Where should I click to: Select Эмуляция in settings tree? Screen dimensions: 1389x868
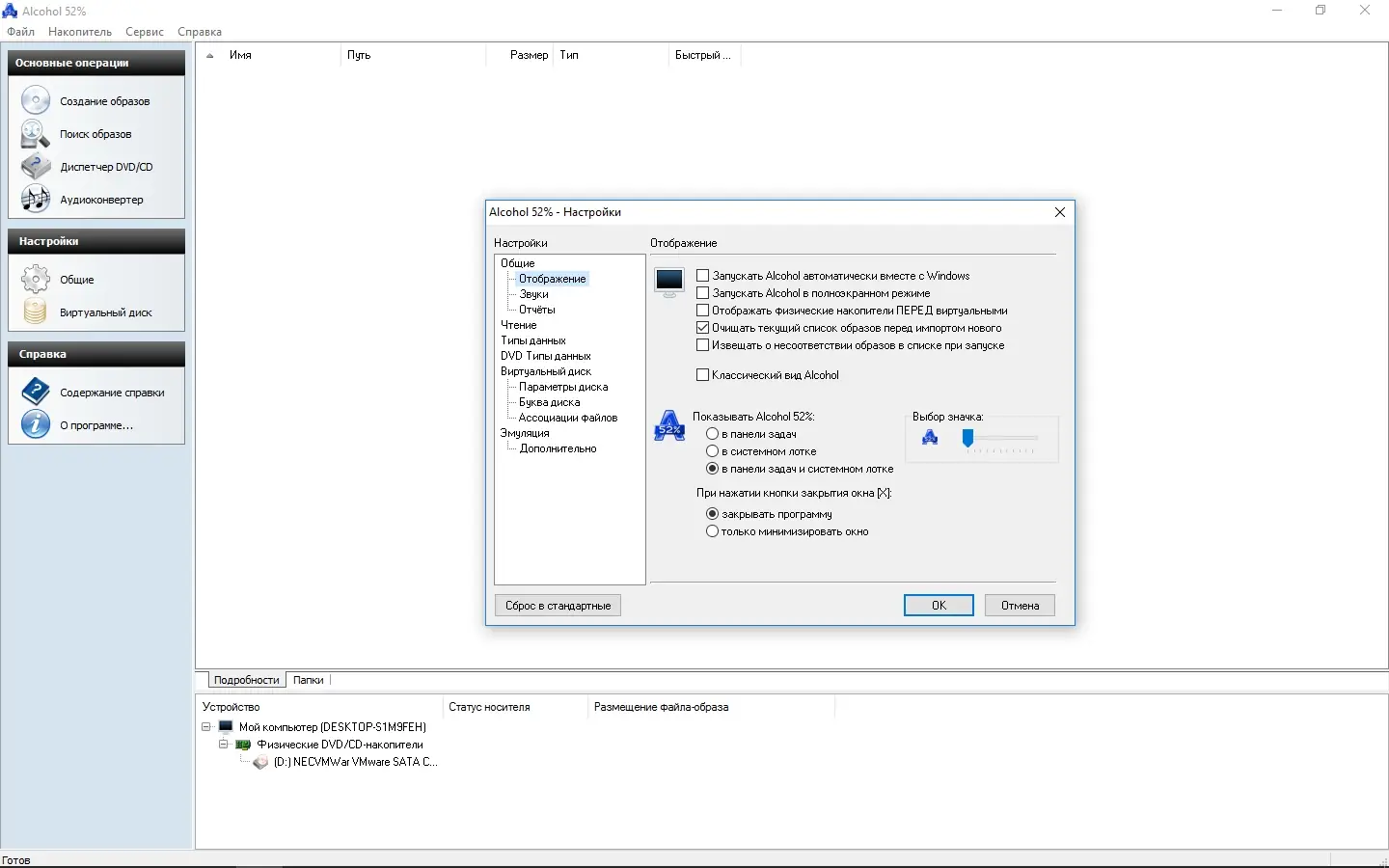pos(525,433)
